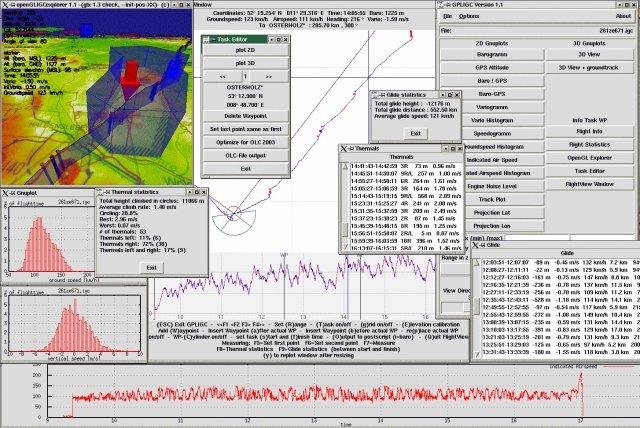Click the Thermals list scrollbar thumb
Screen dimensions: 640x428
[345, 230]
